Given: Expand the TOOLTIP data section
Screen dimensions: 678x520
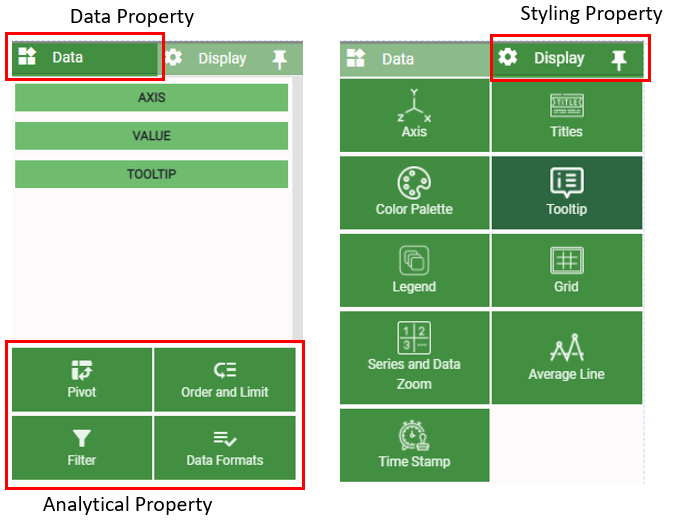Looking at the screenshot, I should [152, 174].
